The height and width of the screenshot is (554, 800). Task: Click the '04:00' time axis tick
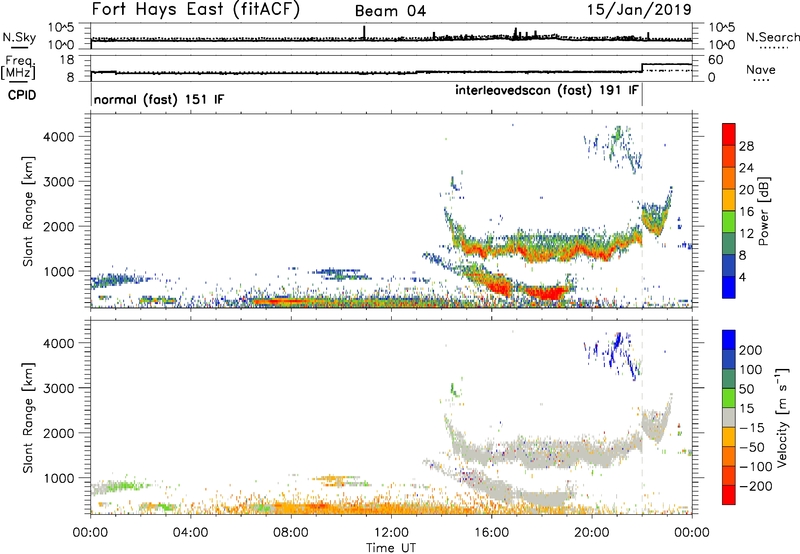tap(190, 533)
